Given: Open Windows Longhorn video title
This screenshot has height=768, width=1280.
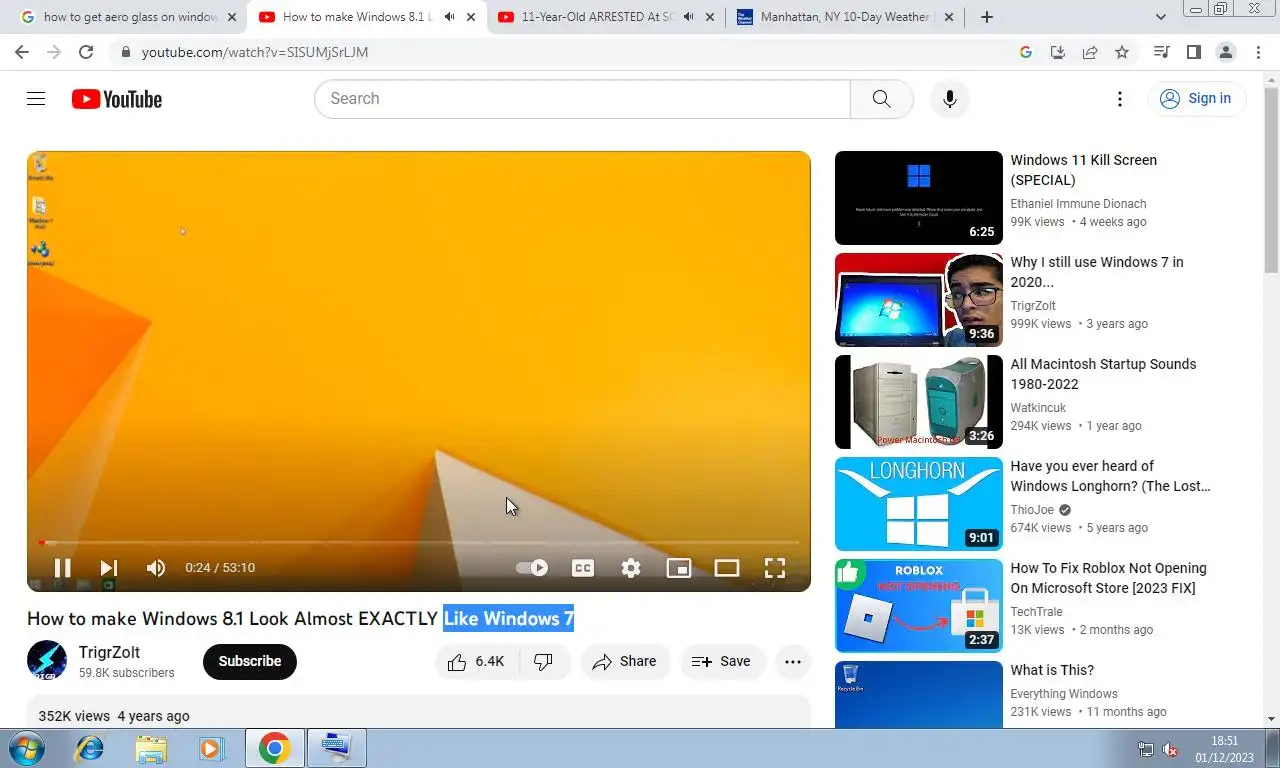Looking at the screenshot, I should pyautogui.click(x=1110, y=476).
